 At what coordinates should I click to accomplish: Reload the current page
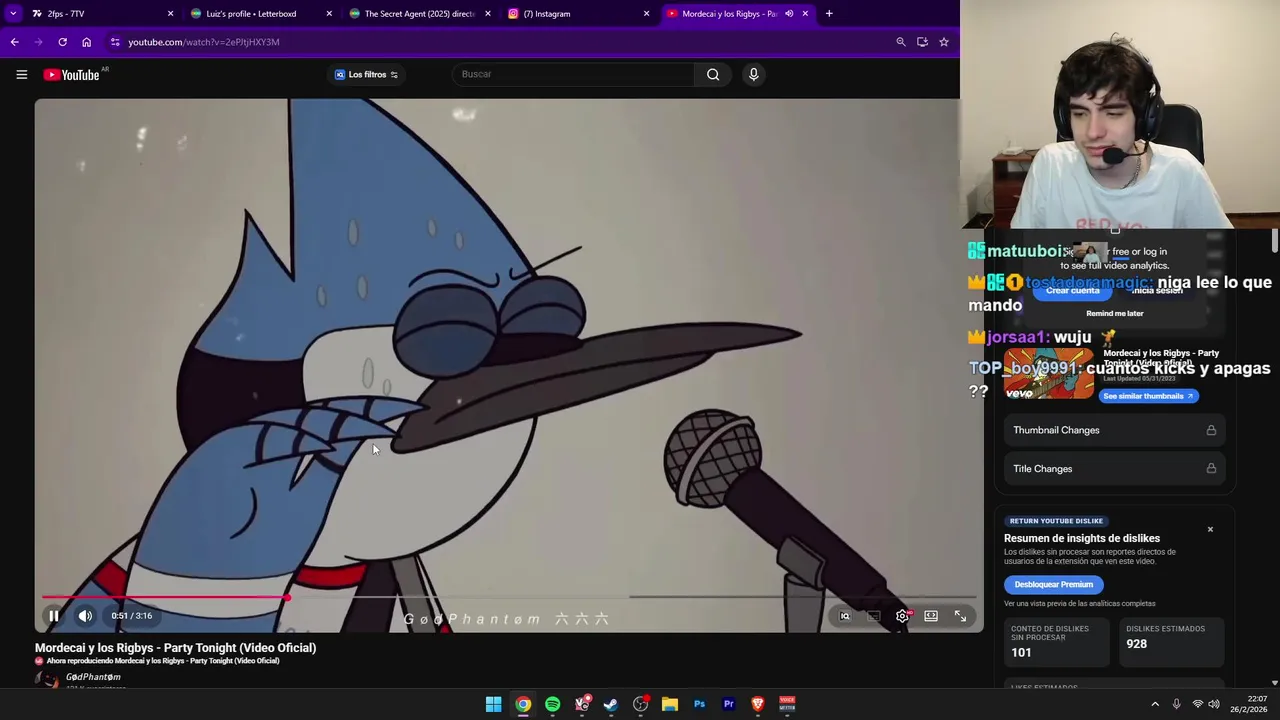point(62,42)
